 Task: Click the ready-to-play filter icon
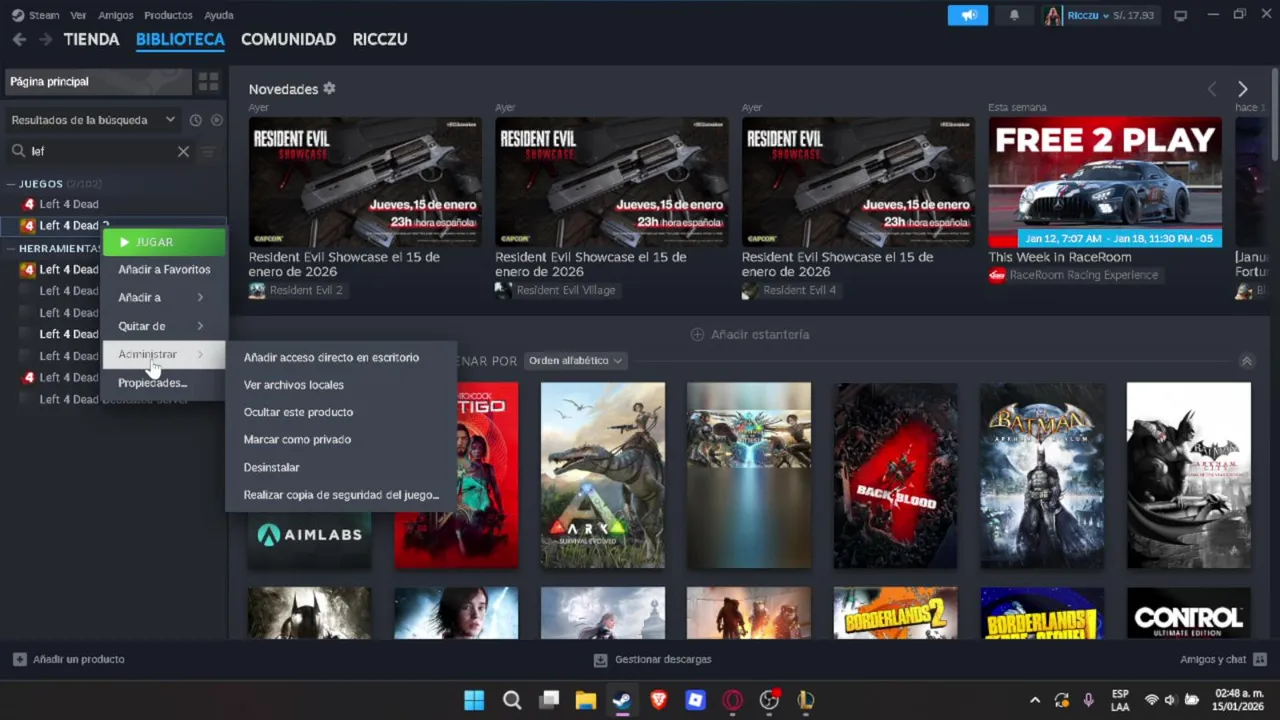[216, 120]
